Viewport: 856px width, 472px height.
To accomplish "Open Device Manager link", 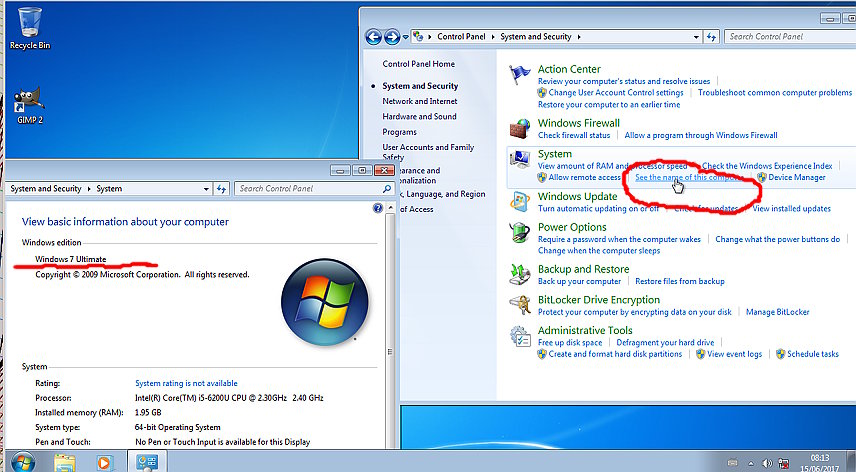I will (796, 177).
